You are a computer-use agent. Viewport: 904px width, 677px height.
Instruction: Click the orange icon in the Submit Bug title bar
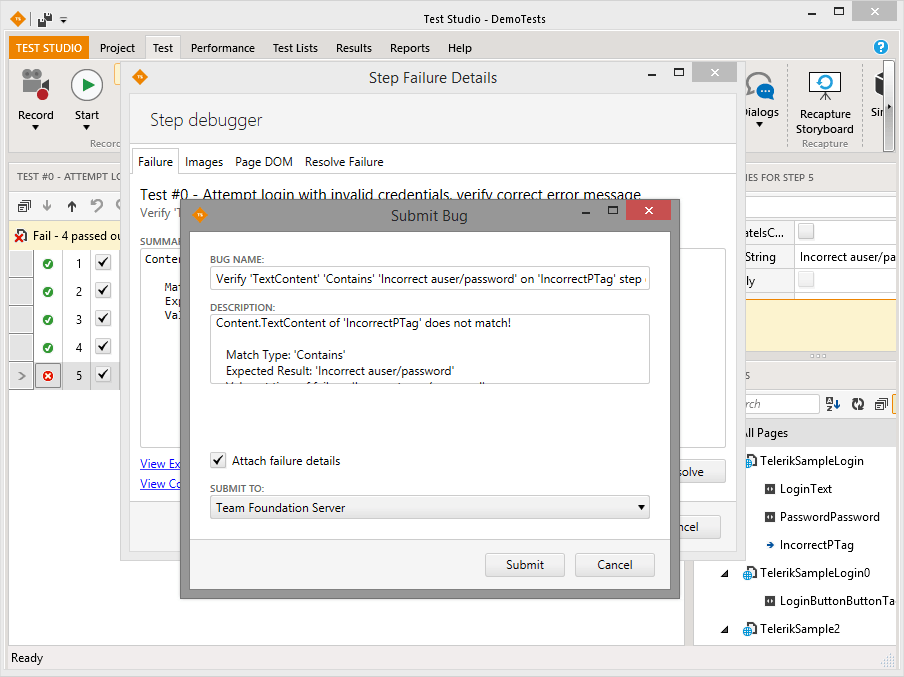tap(200, 215)
